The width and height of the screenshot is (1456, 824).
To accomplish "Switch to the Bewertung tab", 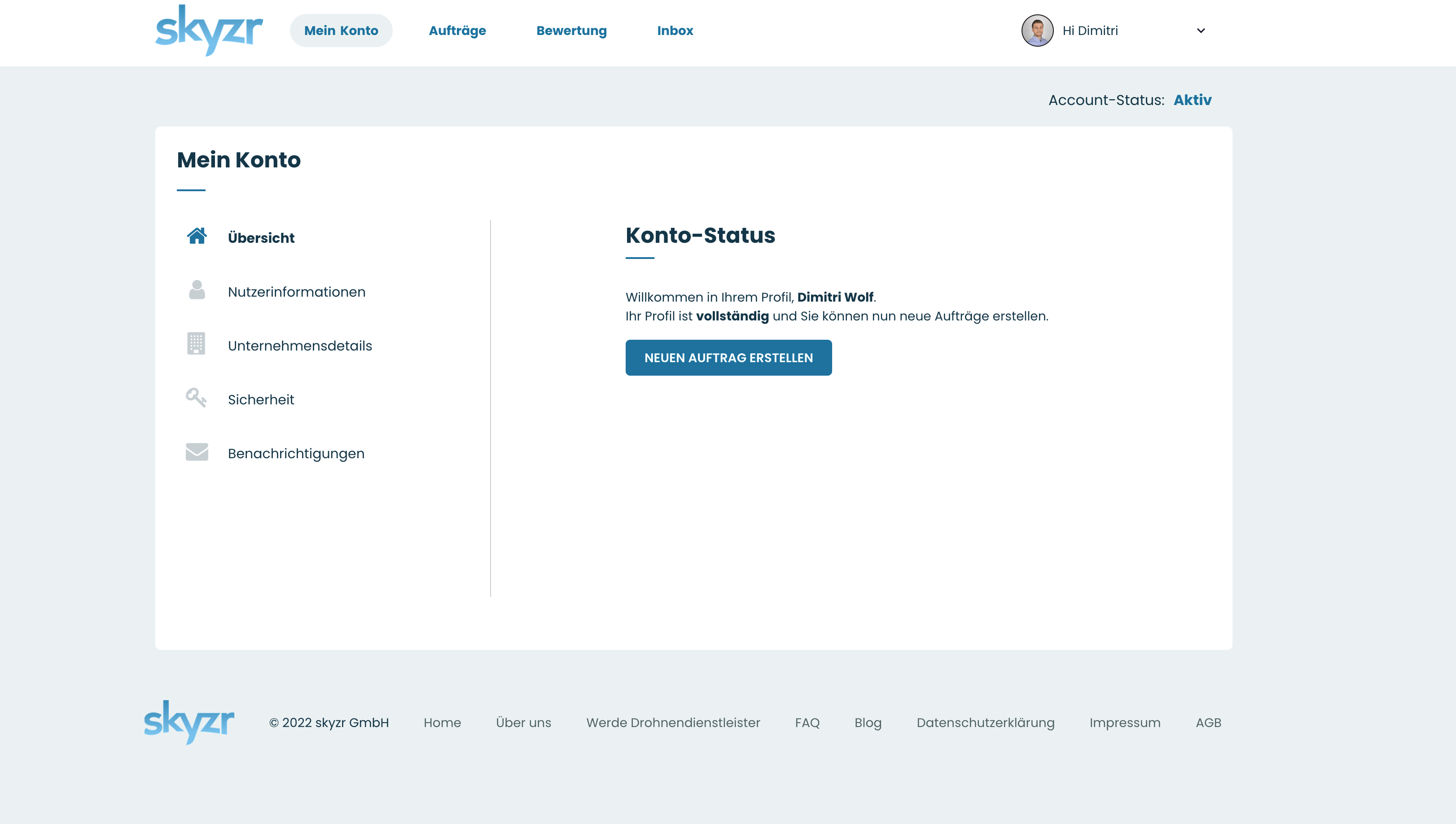I will click(x=571, y=31).
